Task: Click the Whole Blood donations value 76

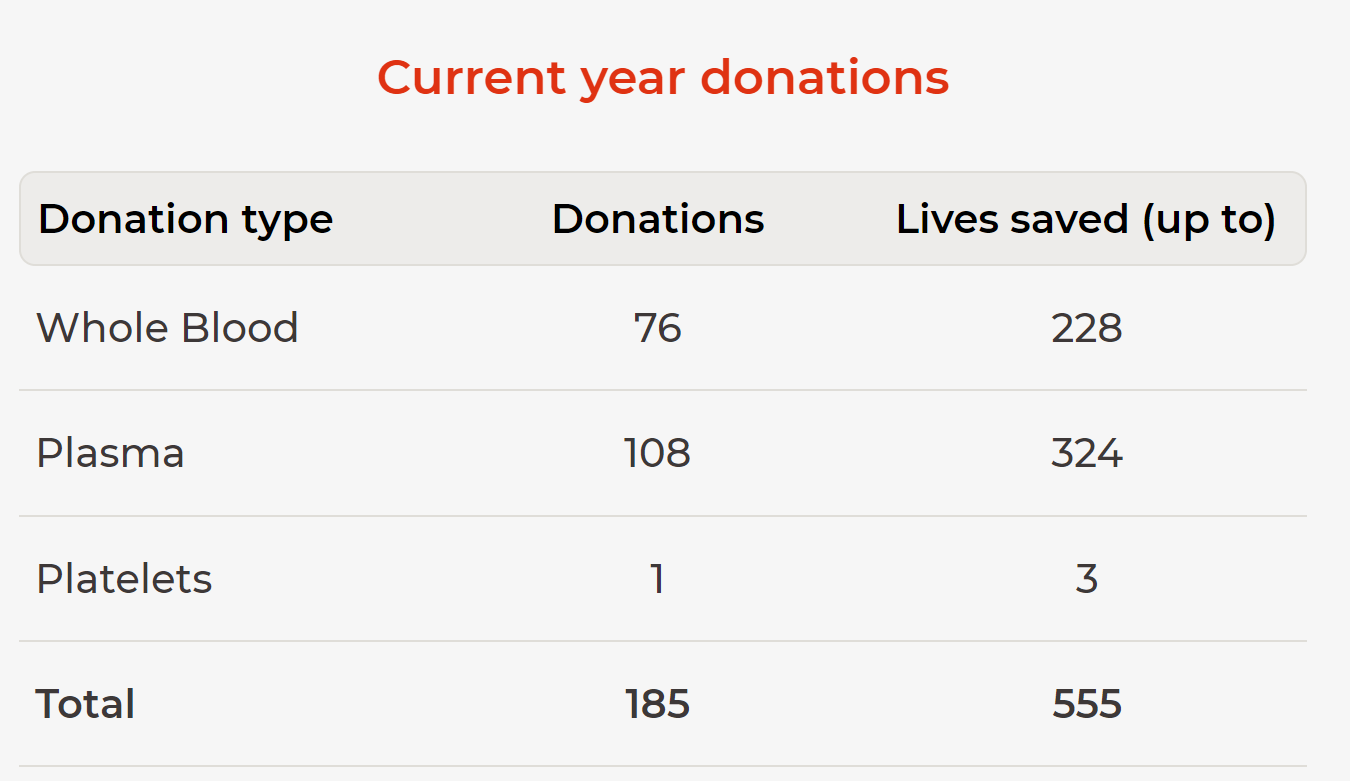Action: tap(658, 328)
